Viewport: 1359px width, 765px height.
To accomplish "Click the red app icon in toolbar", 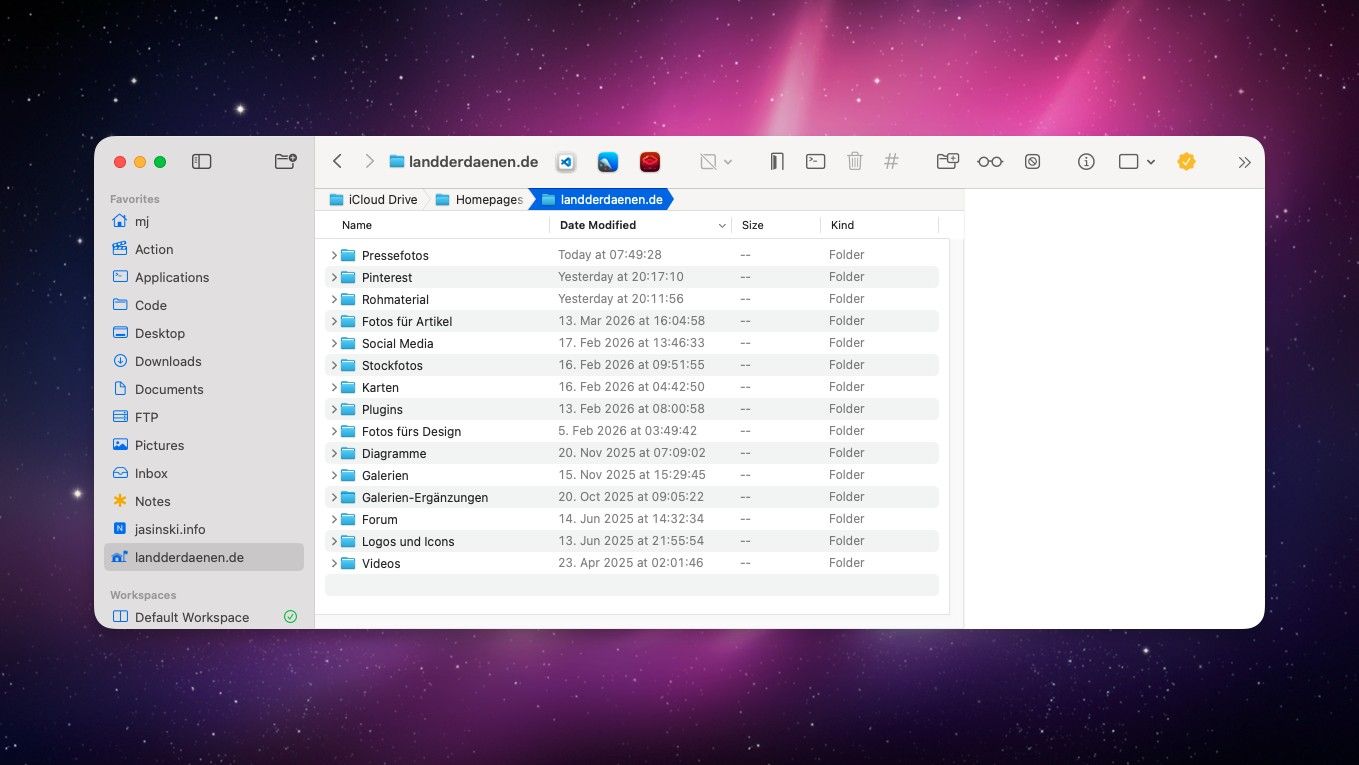I will click(x=650, y=162).
